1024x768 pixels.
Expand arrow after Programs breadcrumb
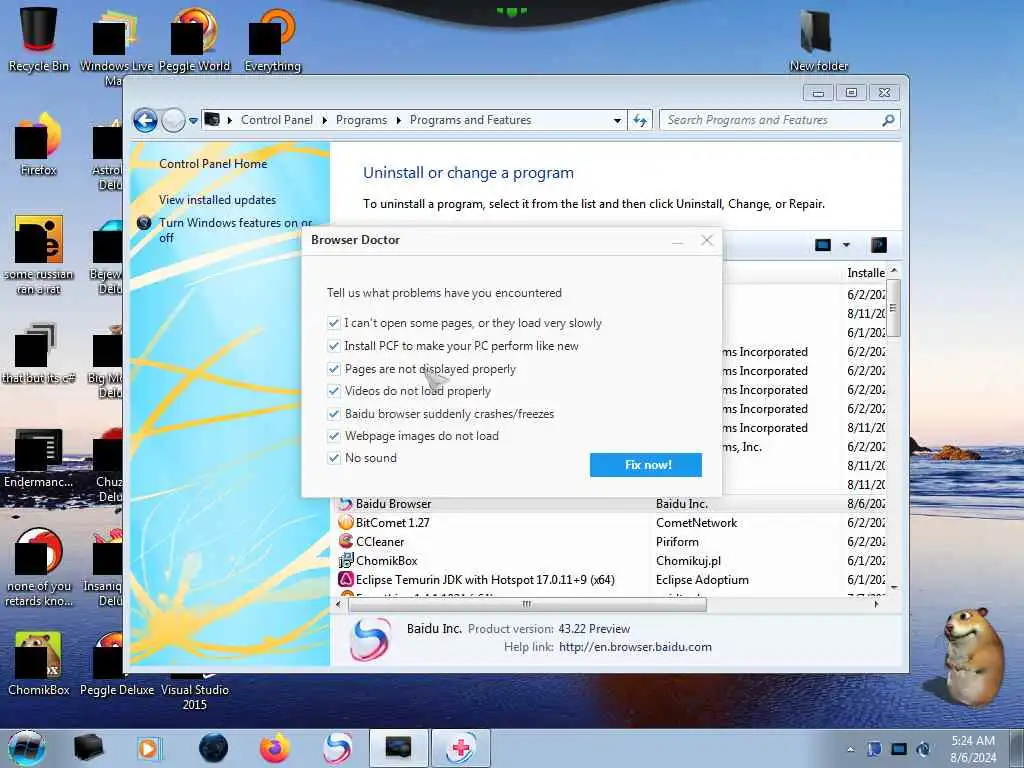coord(398,120)
